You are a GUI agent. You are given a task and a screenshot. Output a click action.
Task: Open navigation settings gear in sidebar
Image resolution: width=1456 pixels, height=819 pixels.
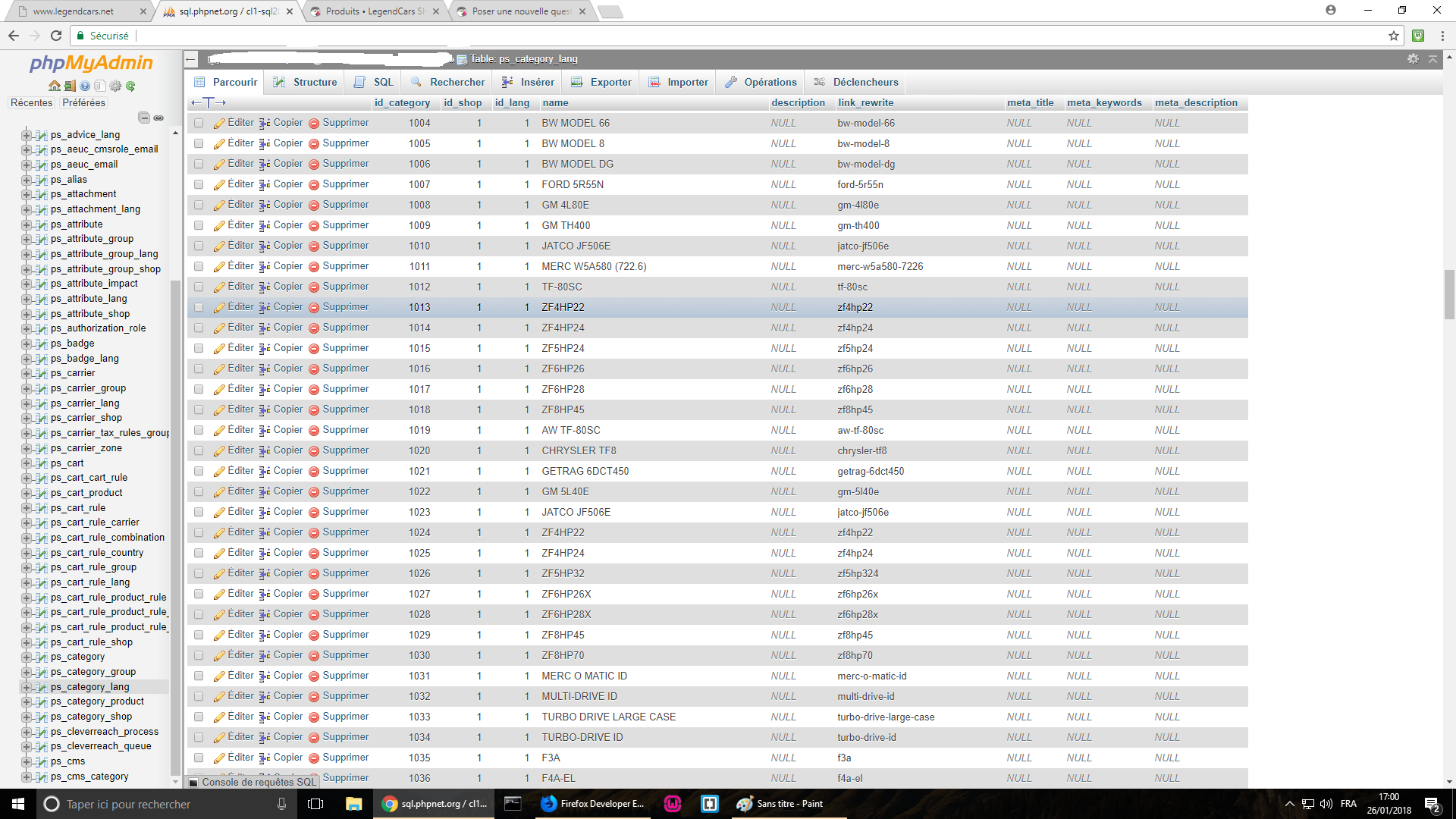tap(115, 86)
